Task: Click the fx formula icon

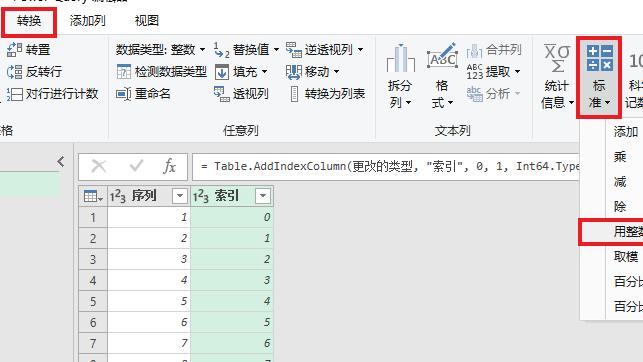Action: (169, 166)
